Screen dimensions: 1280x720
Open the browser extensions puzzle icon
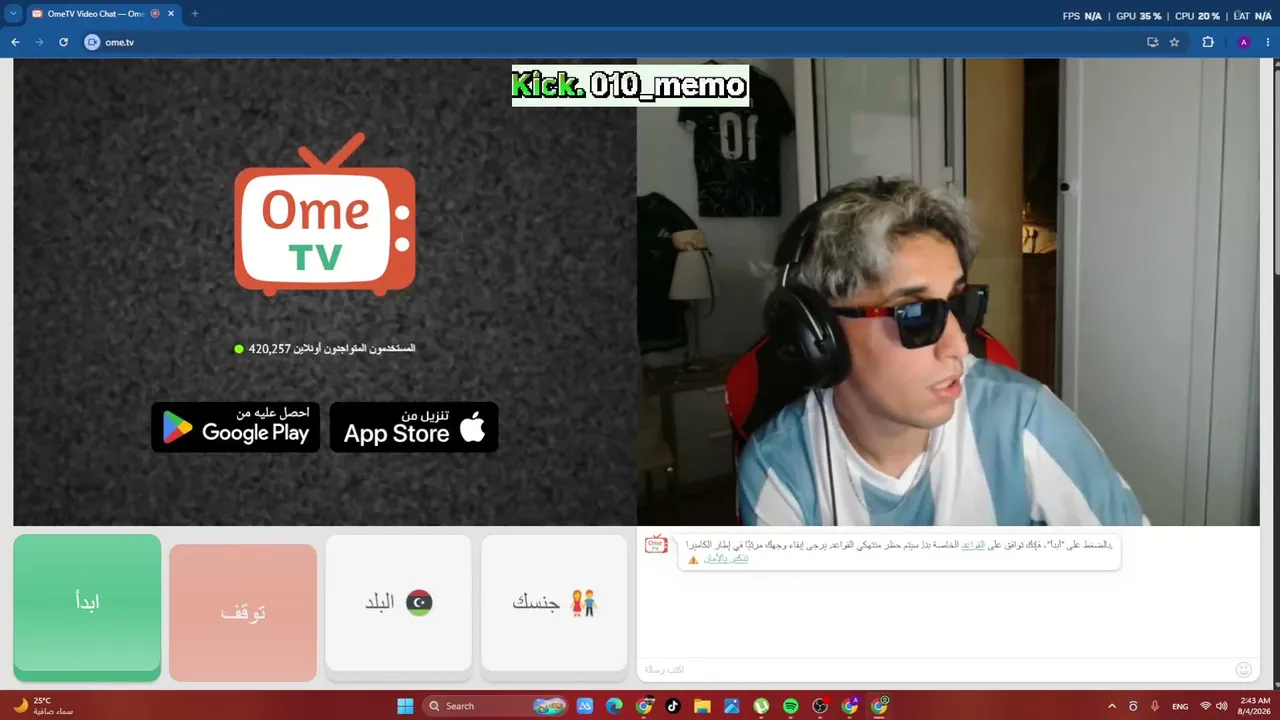1208,42
